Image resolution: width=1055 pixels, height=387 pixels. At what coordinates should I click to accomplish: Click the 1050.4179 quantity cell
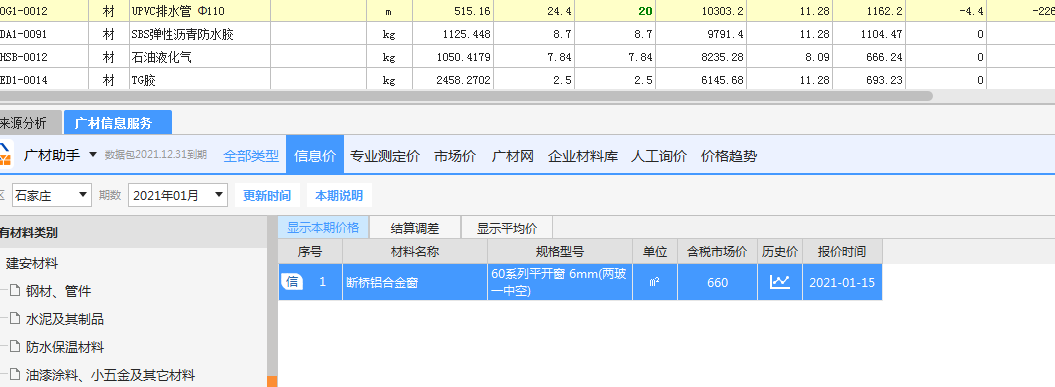point(452,57)
